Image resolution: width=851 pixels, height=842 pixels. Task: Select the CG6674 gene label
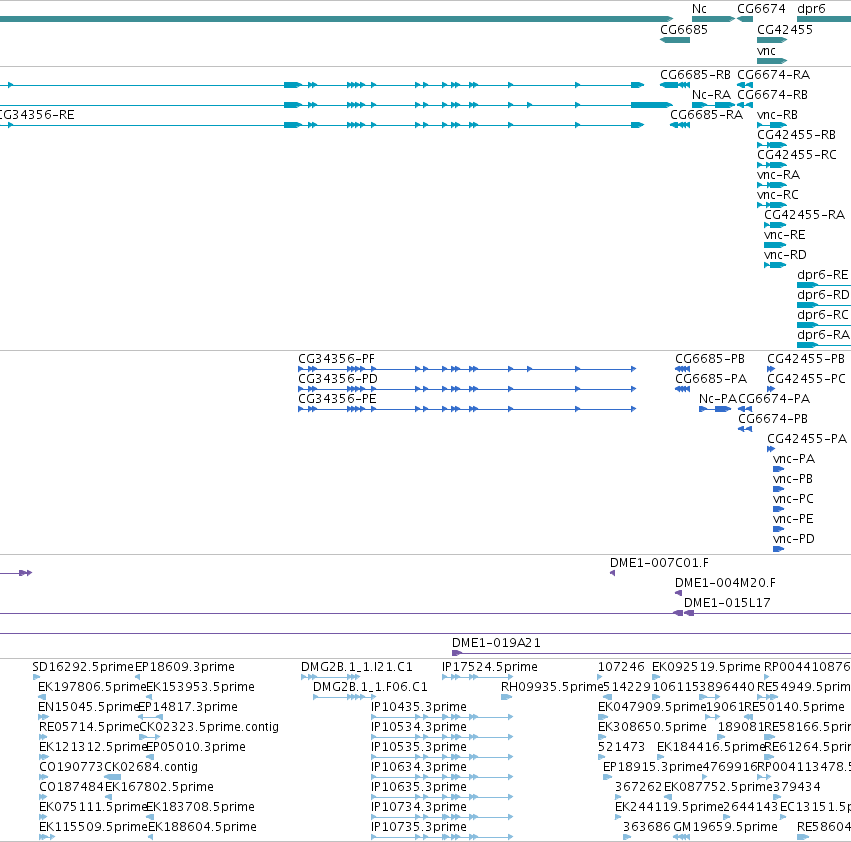(761, 9)
